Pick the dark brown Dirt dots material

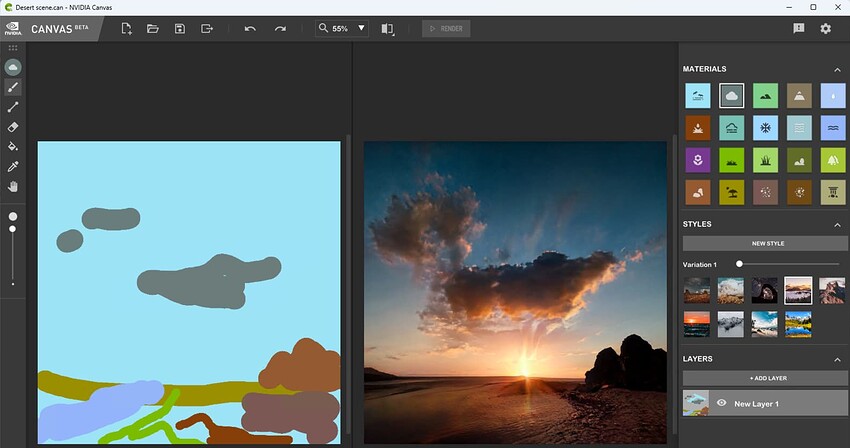799,192
